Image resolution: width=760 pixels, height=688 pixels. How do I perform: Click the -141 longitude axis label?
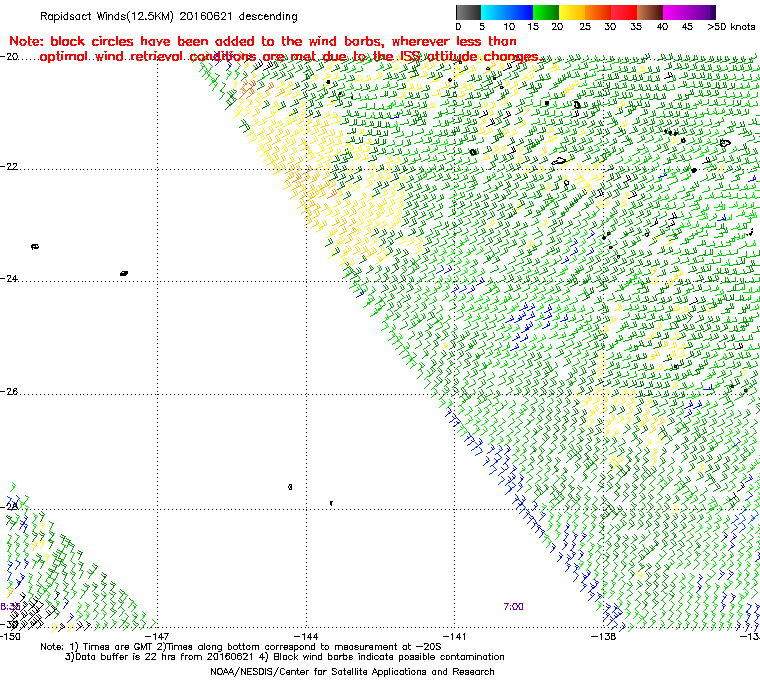(x=455, y=636)
